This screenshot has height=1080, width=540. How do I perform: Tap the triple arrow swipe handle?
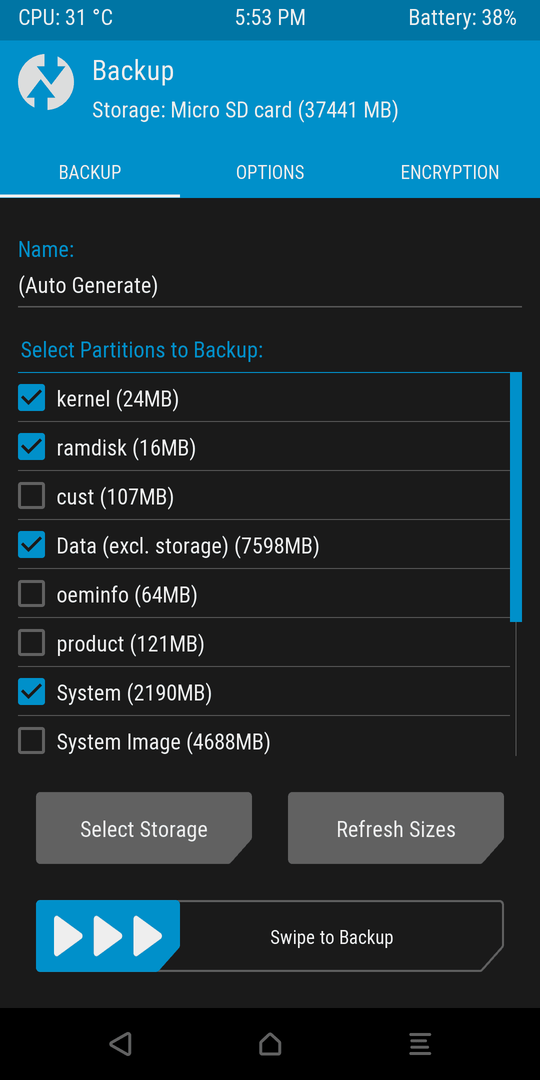(x=108, y=936)
